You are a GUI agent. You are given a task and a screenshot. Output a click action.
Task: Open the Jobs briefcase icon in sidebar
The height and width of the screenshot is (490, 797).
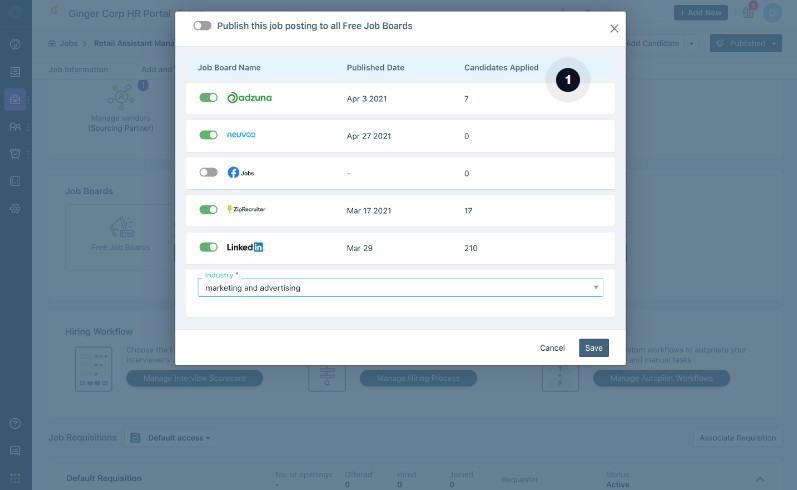(15, 99)
